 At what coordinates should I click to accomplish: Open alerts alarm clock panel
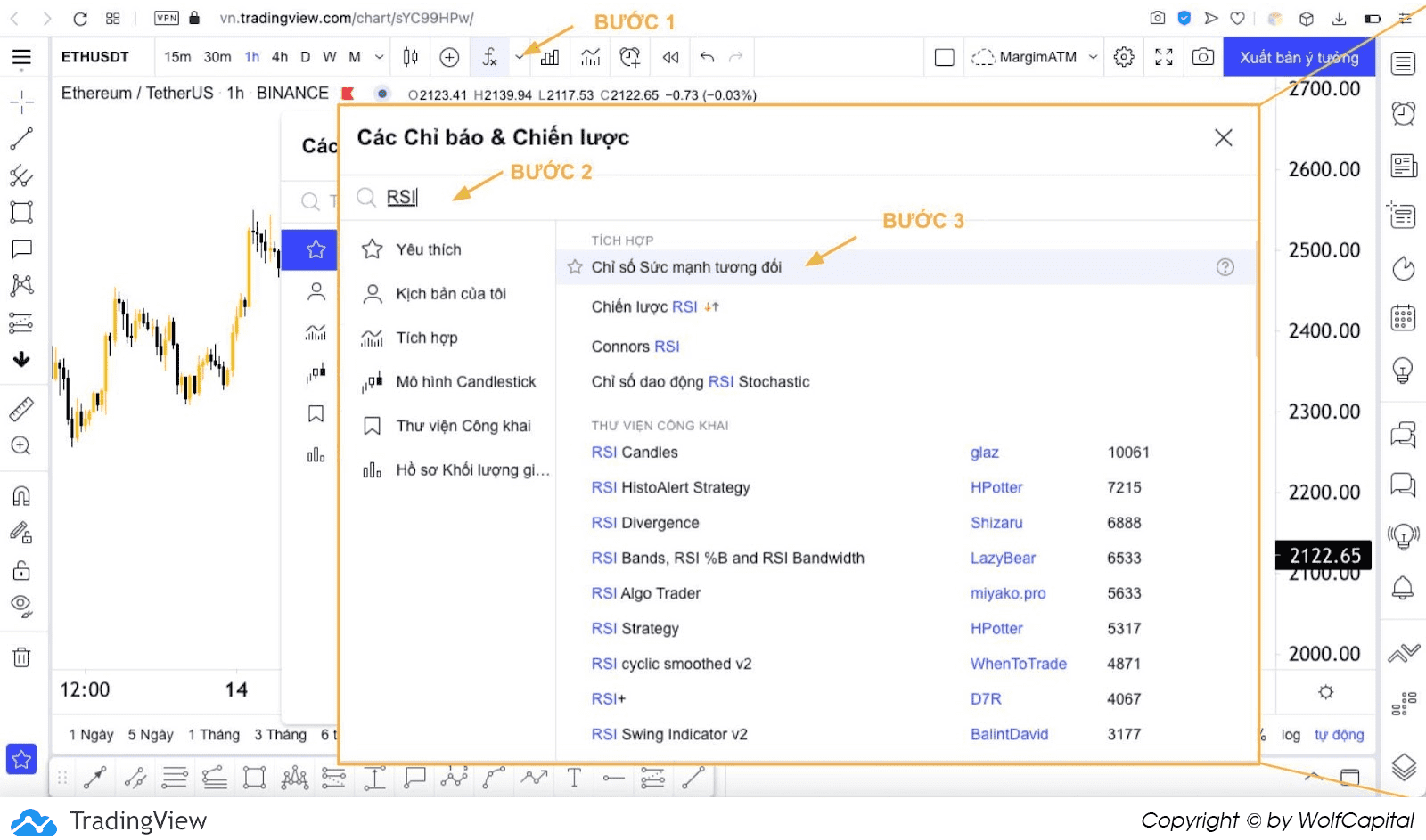point(1404,113)
